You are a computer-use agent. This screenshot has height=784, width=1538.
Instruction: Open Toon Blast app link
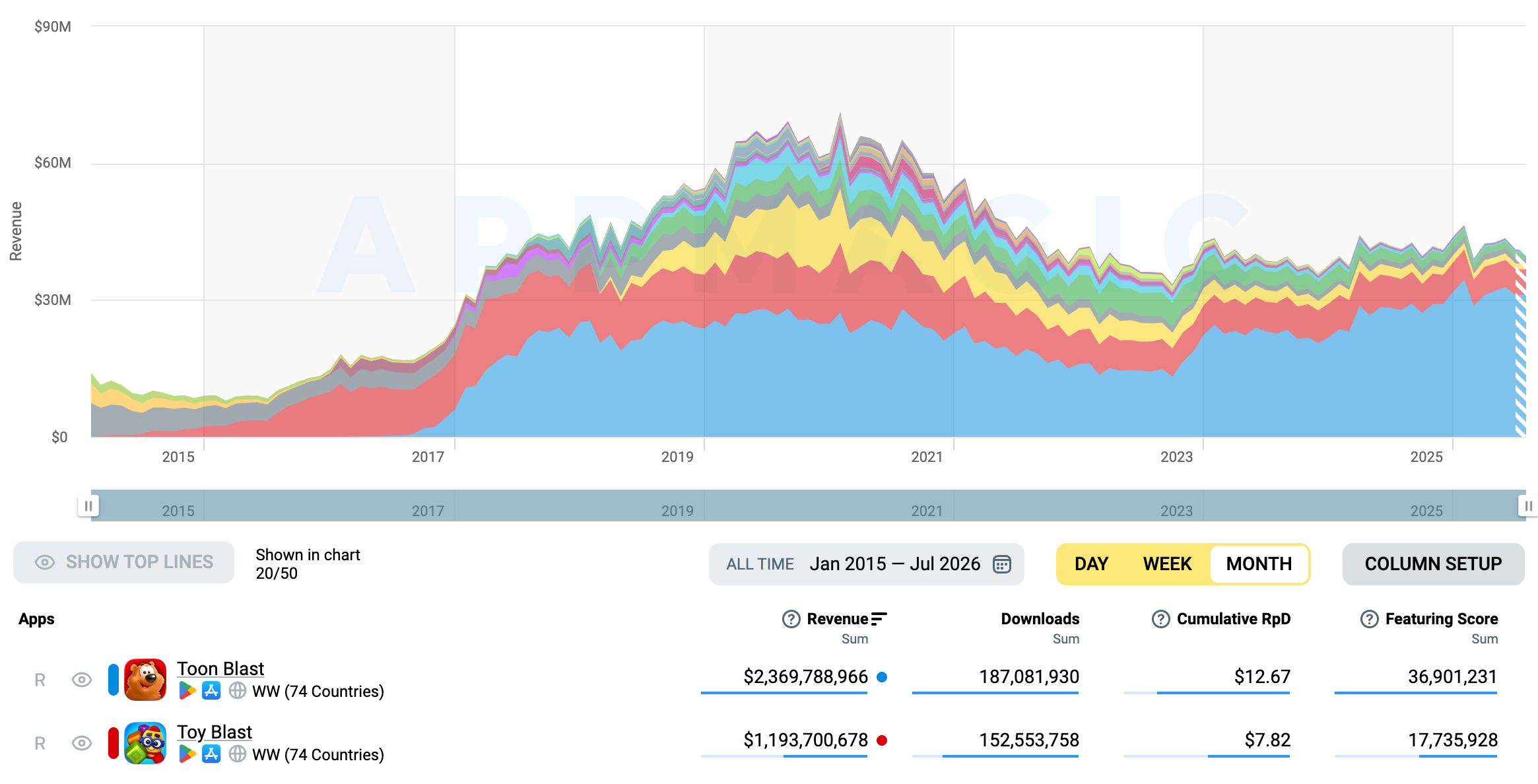point(220,669)
